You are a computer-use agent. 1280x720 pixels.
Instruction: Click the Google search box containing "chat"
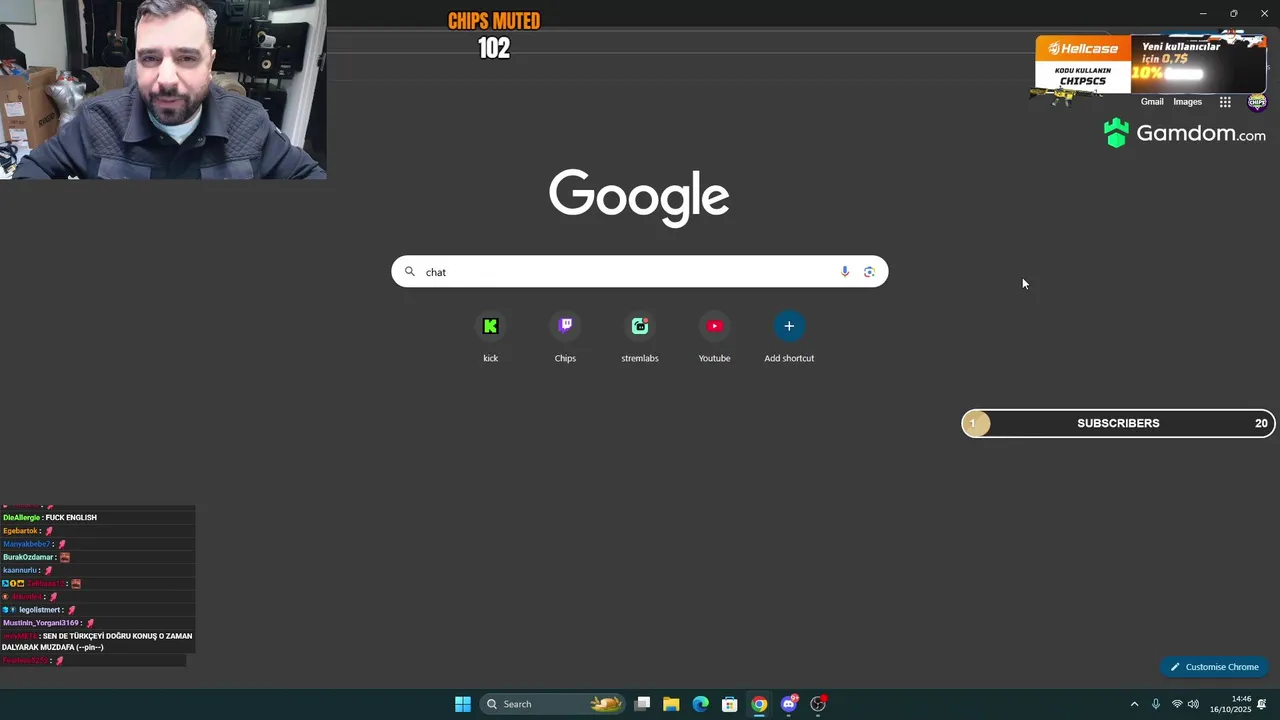(639, 272)
